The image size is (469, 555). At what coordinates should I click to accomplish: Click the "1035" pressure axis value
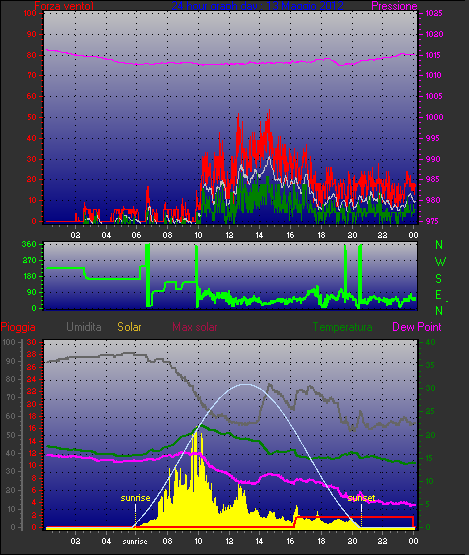[x=434, y=13]
